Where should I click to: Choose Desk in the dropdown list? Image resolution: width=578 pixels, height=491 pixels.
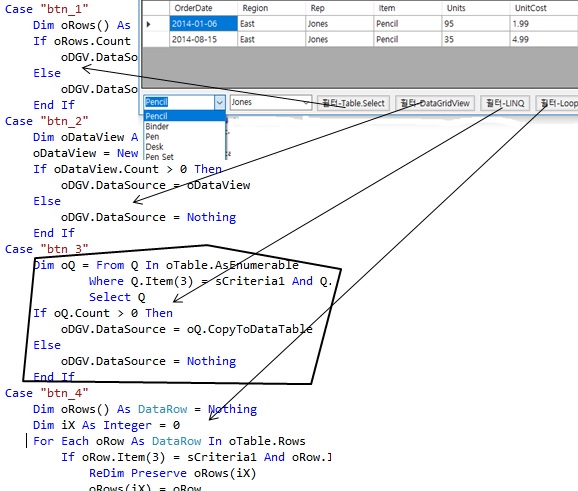(184, 147)
